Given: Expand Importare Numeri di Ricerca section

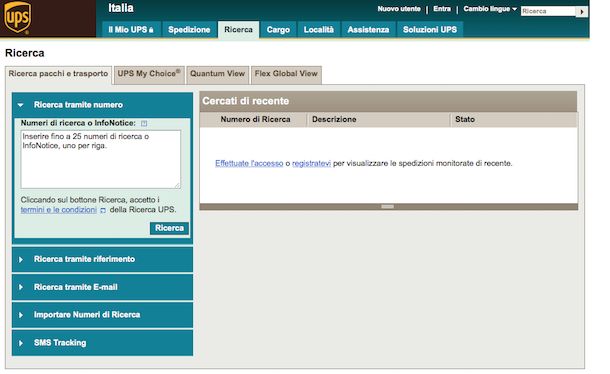Looking at the screenshot, I should coord(102,315).
